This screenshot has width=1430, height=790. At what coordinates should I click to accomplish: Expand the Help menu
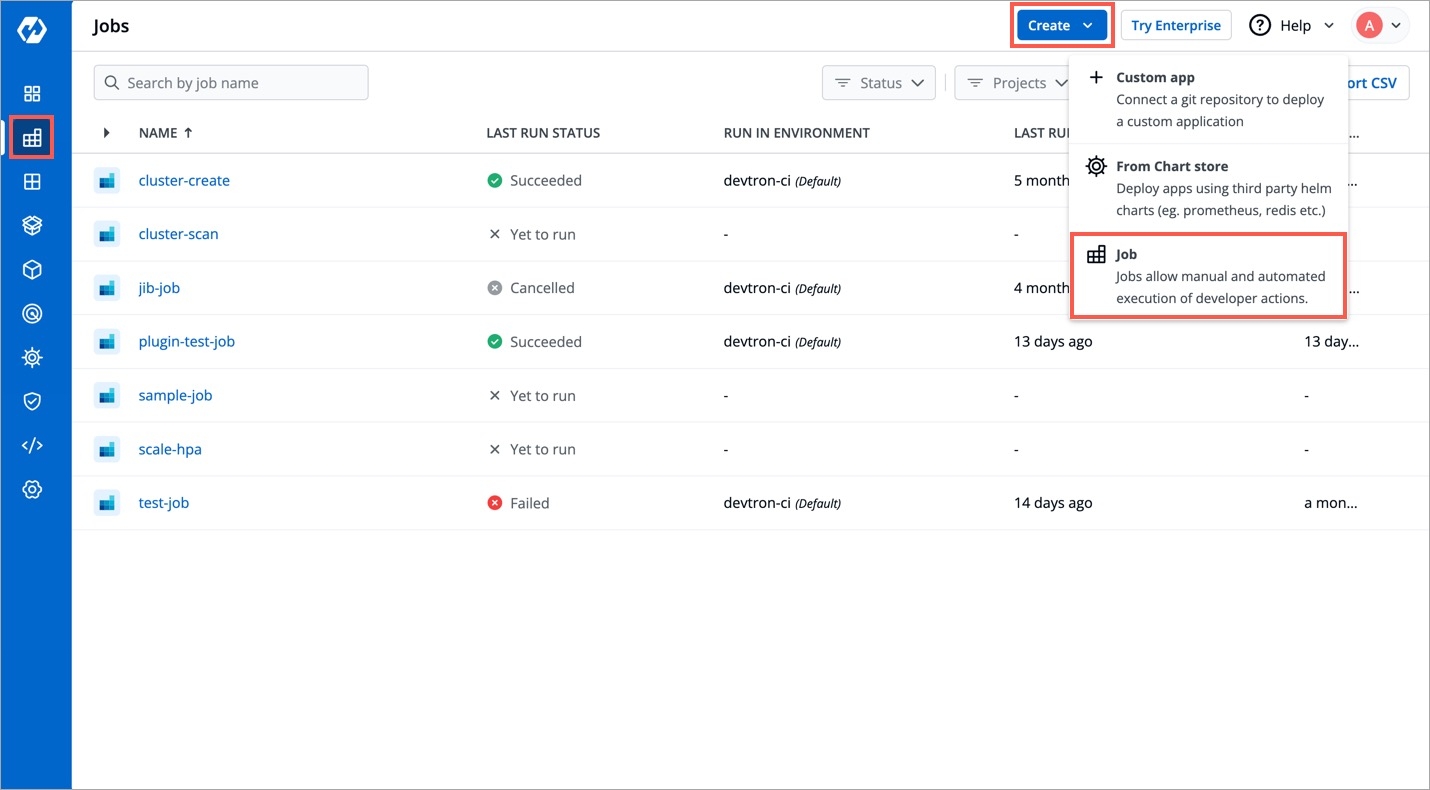point(1293,26)
